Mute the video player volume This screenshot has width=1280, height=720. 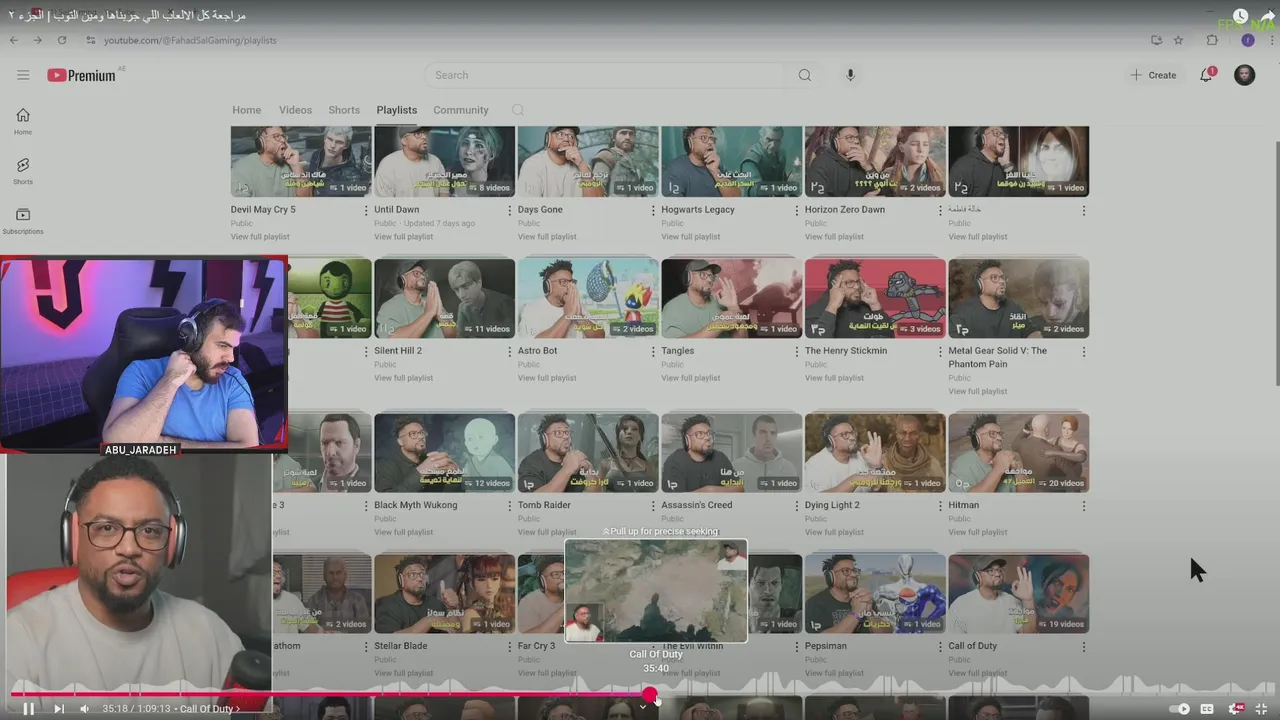(84, 708)
